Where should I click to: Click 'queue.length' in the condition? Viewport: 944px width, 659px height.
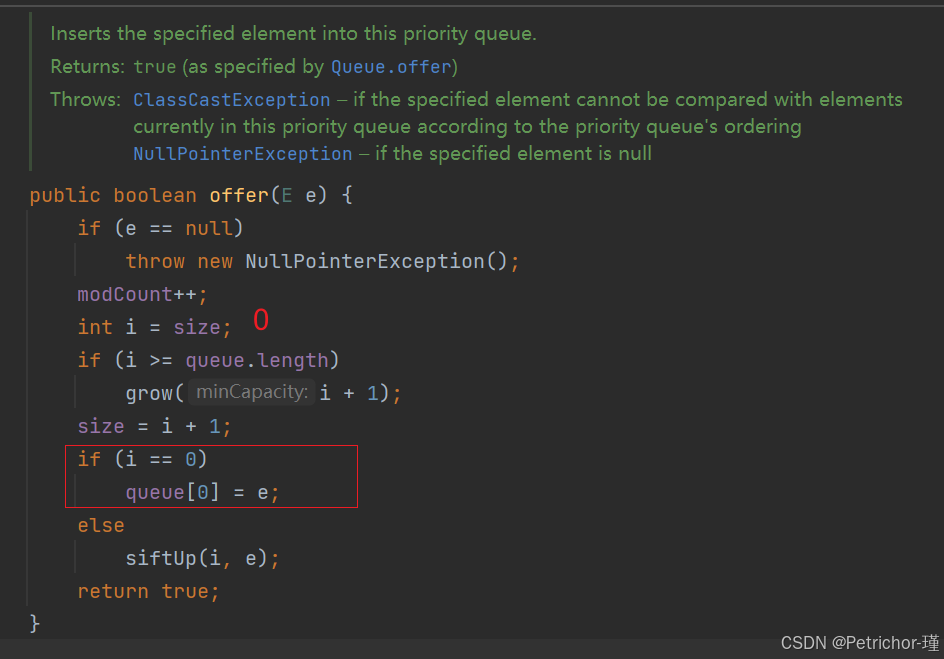pyautogui.click(x=257, y=360)
